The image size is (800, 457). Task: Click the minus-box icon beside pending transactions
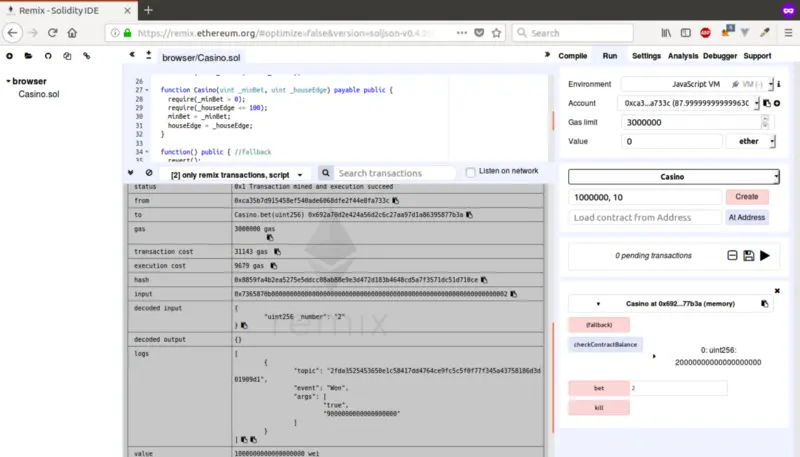click(732, 256)
